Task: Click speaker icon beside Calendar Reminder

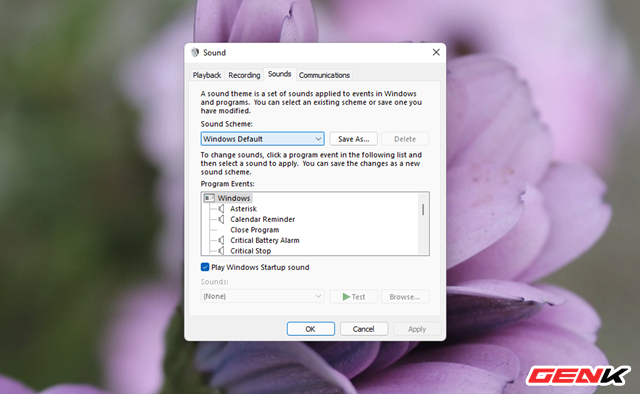Action: point(221,219)
